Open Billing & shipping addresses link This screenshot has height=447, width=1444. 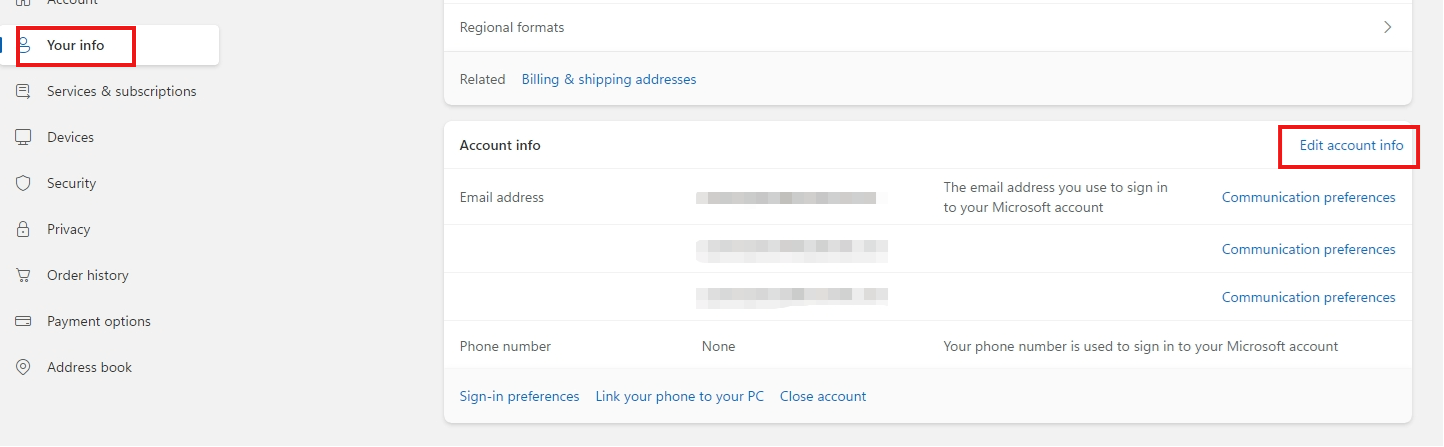point(608,79)
